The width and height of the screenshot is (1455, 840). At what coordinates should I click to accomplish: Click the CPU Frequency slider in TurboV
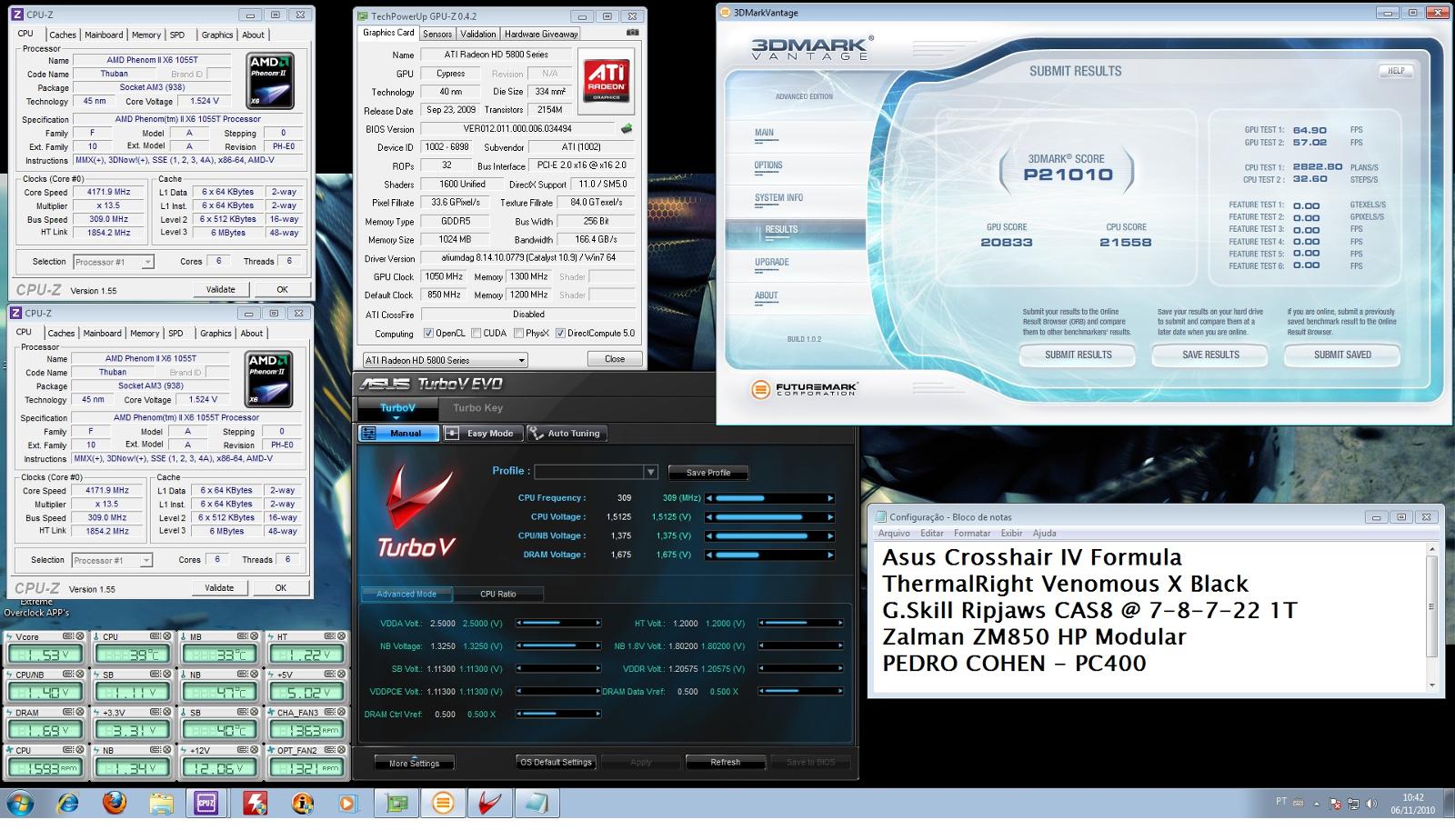tap(770, 498)
